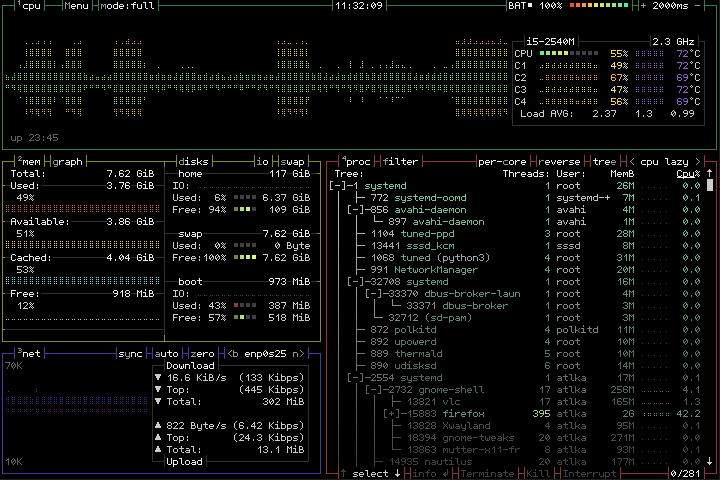Select the polkitd process row
This screenshot has width=720, height=480.
(515, 329)
